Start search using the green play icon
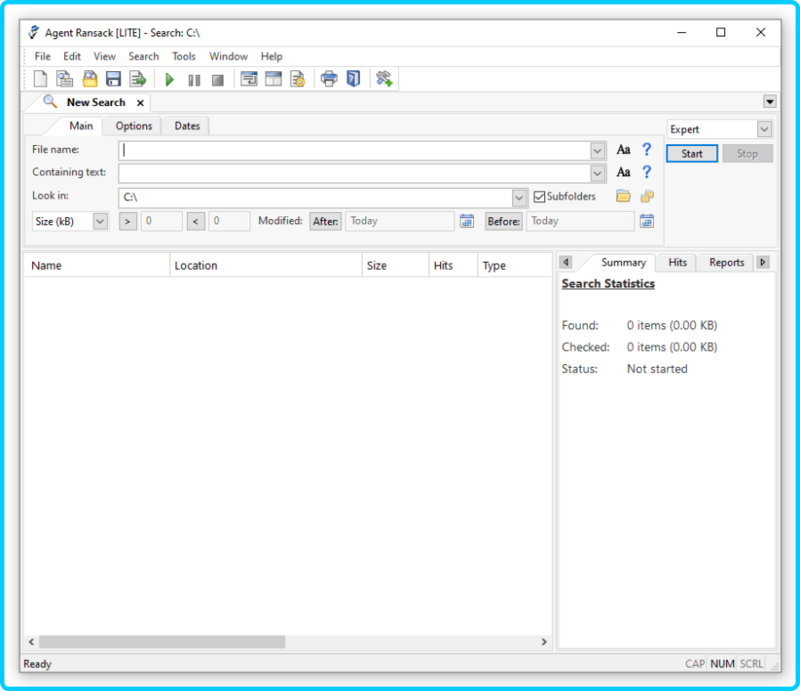This screenshot has height=691, width=800. point(170,80)
